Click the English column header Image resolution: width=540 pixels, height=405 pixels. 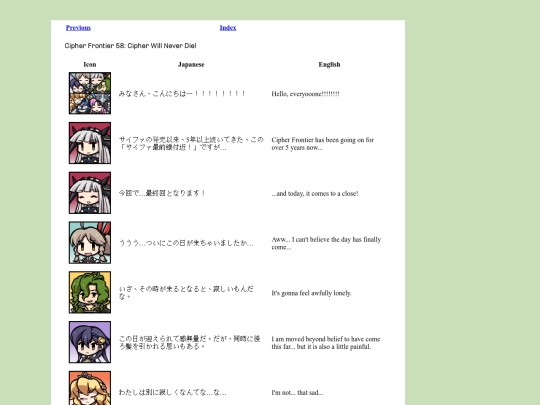[x=329, y=64]
